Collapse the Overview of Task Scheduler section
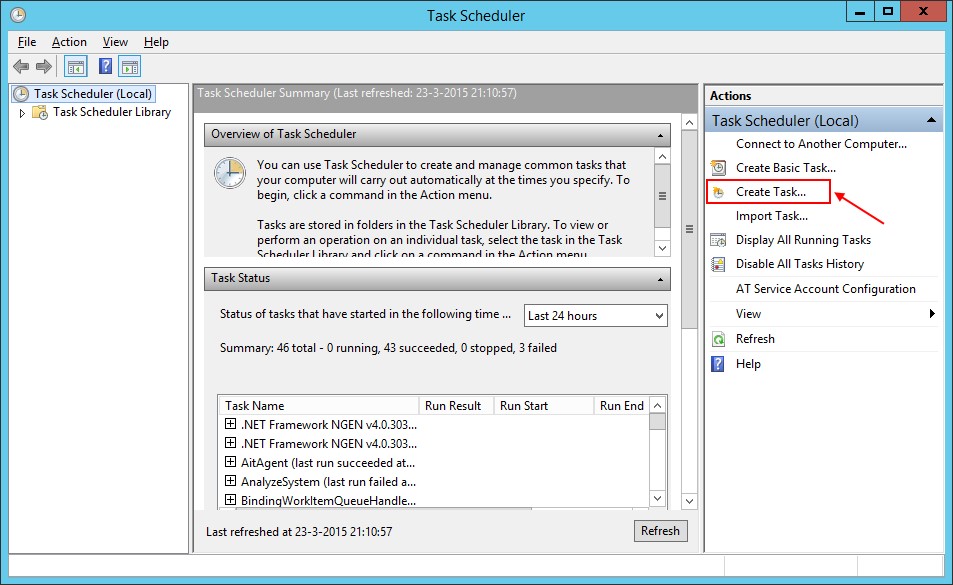Screen dimensions: 953x585 (660, 134)
